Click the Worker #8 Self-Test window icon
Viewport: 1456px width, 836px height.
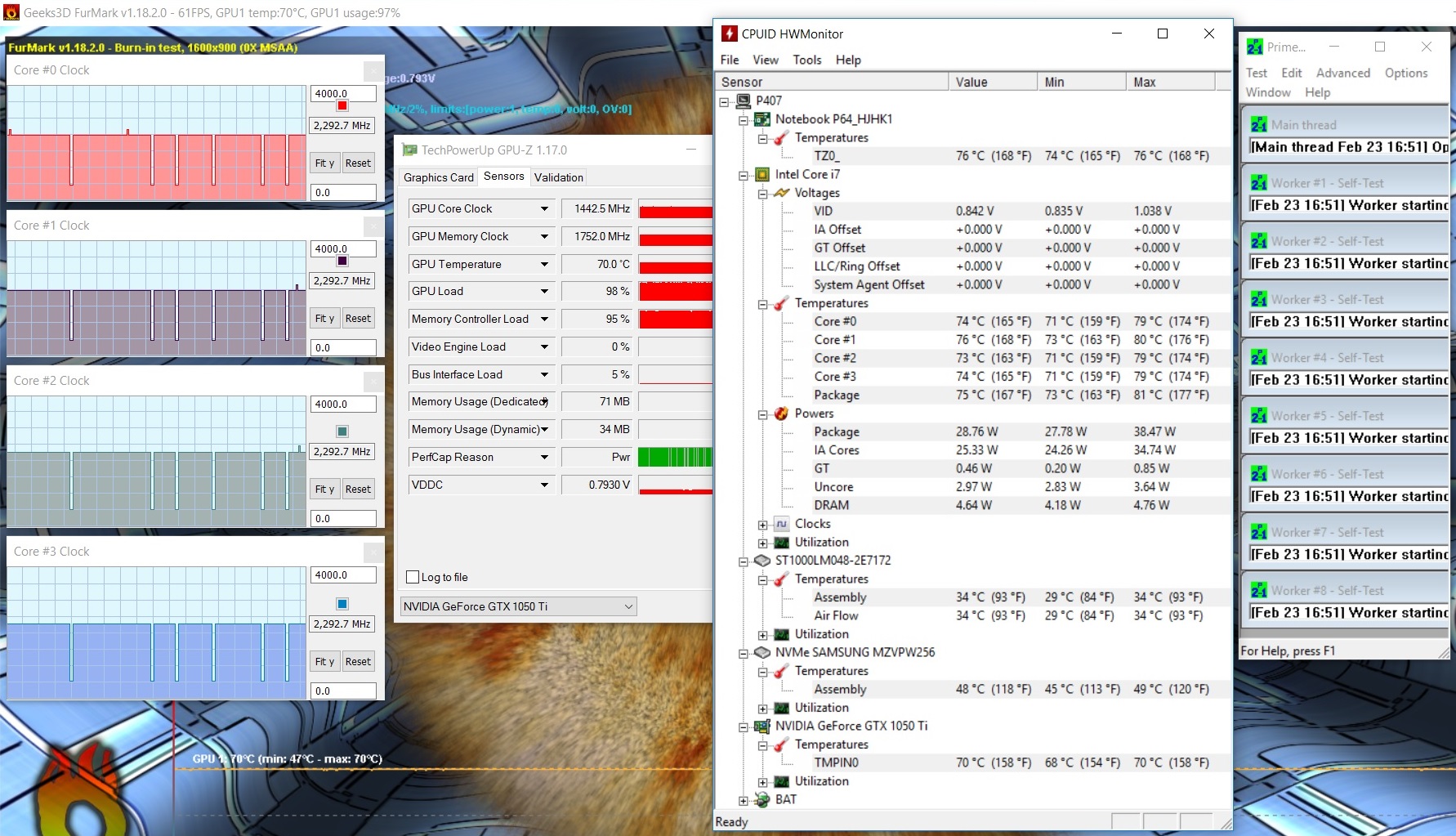tap(1259, 590)
